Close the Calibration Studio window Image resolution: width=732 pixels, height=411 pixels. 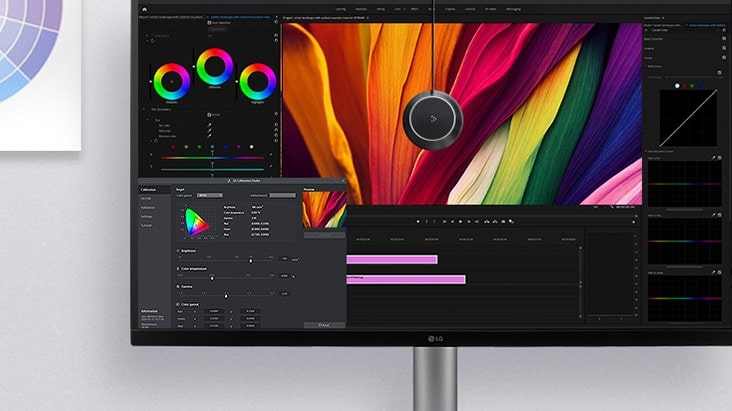tap(343, 181)
